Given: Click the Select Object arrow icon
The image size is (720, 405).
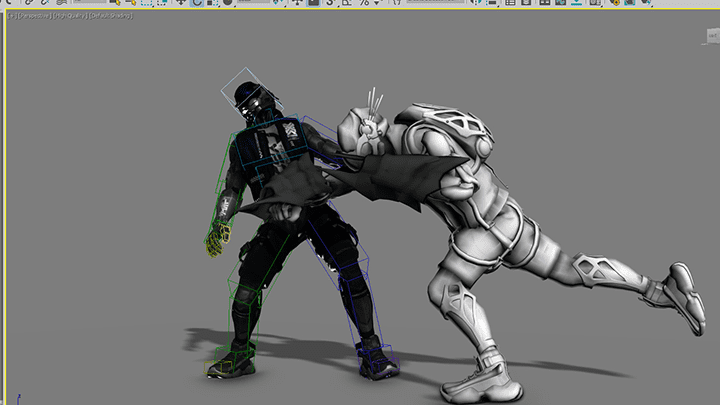Looking at the screenshot, I should 115,3.
